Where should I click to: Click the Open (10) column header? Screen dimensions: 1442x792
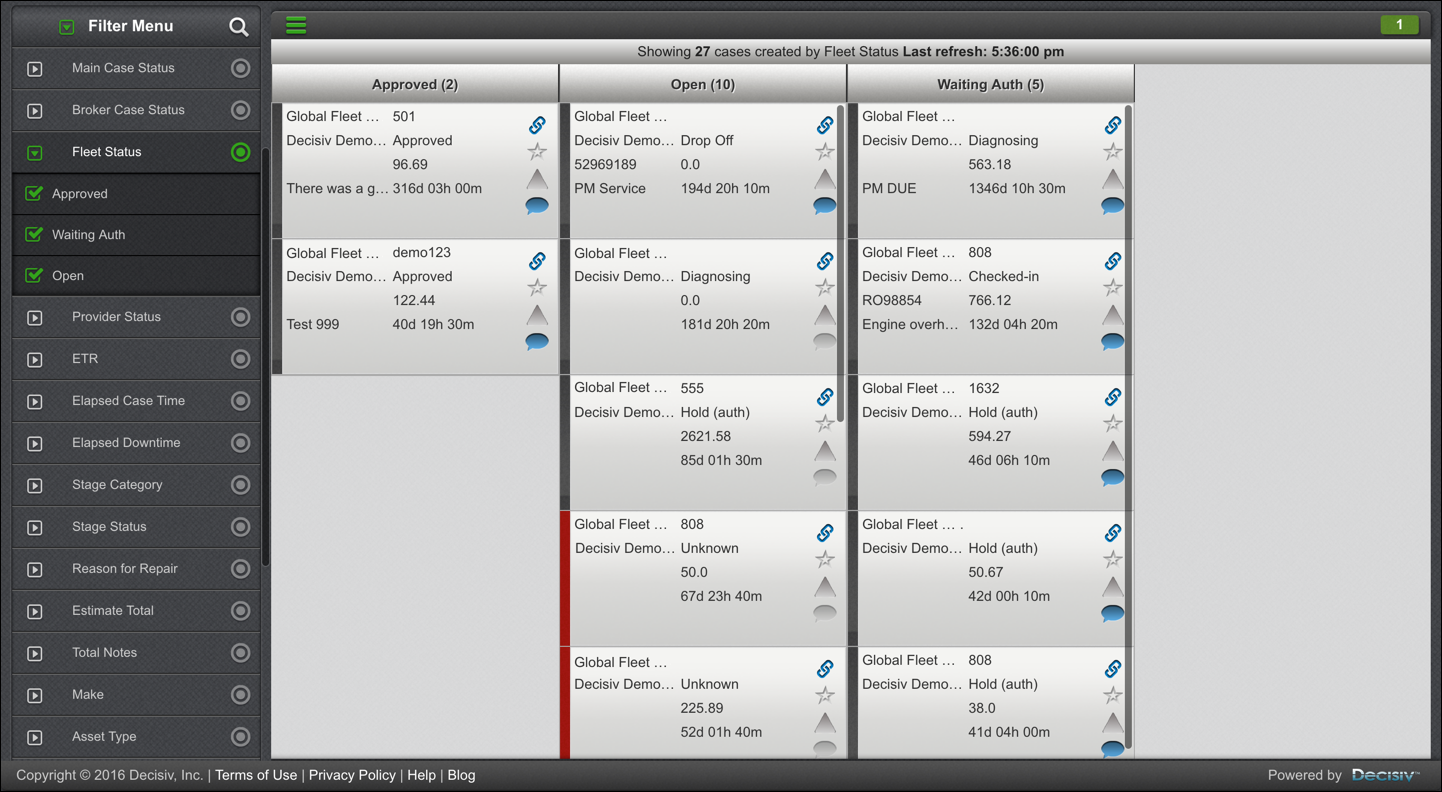click(x=703, y=84)
